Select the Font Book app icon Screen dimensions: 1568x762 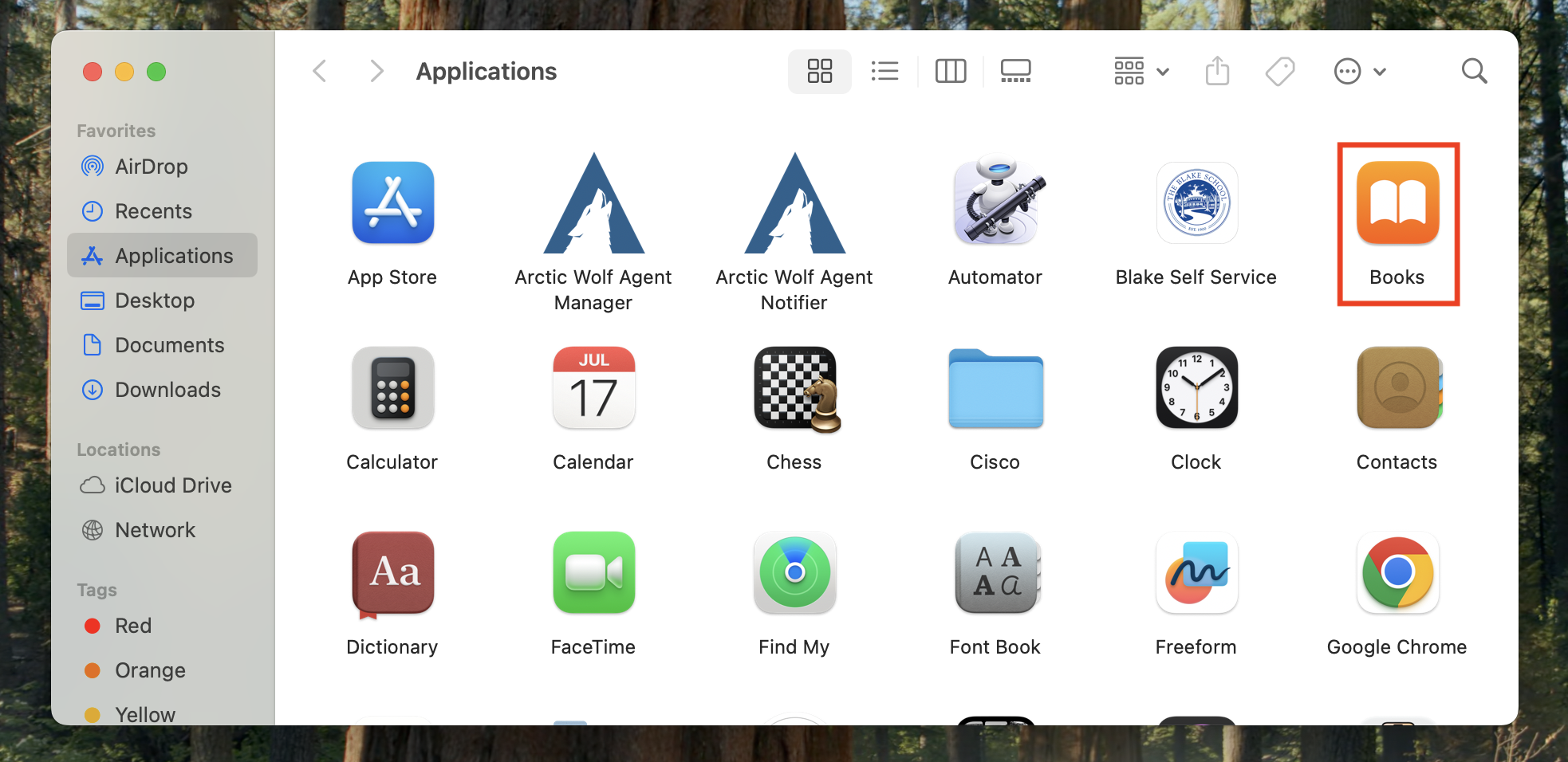coord(998,572)
